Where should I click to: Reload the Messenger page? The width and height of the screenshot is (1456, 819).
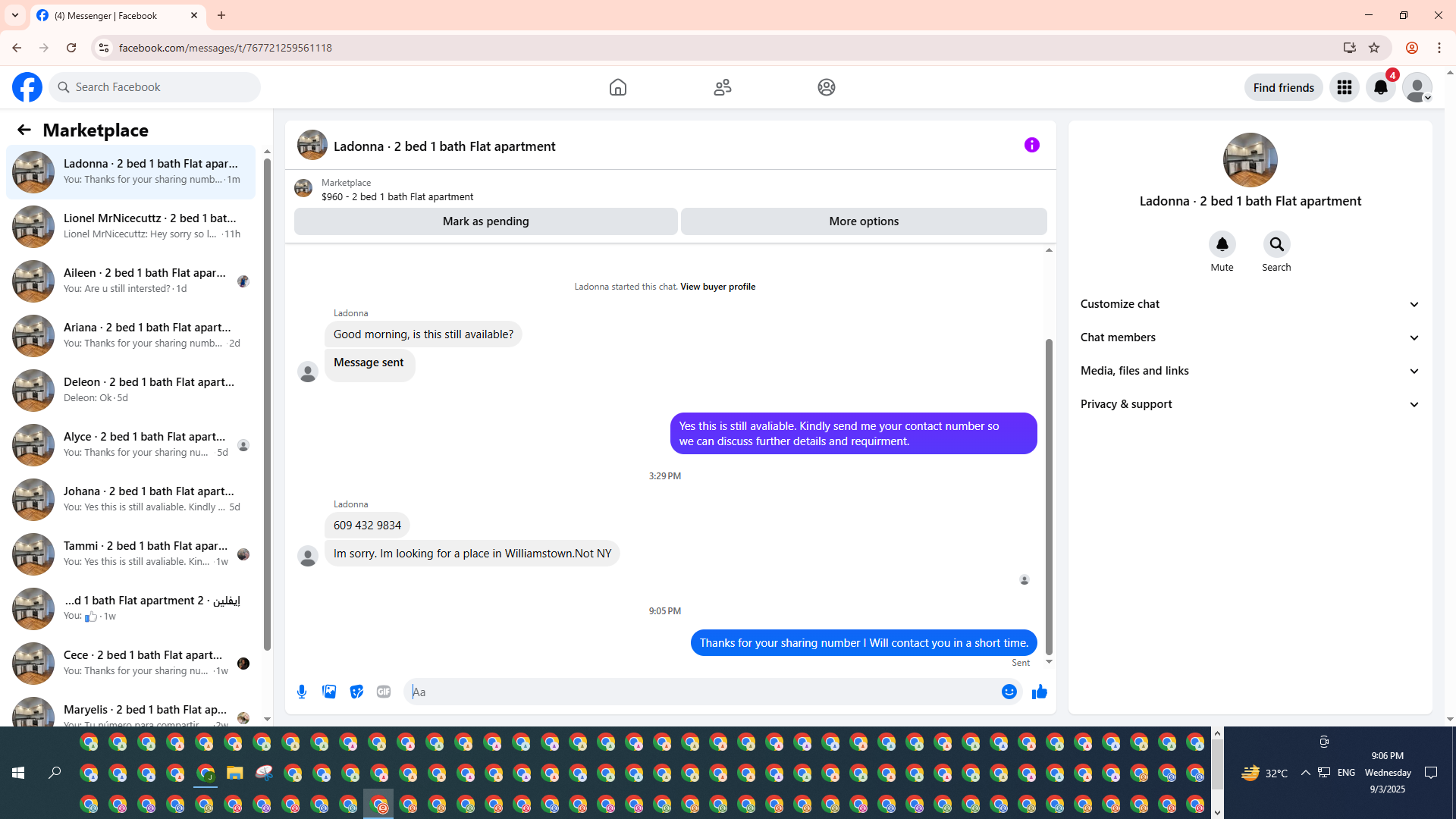click(71, 48)
